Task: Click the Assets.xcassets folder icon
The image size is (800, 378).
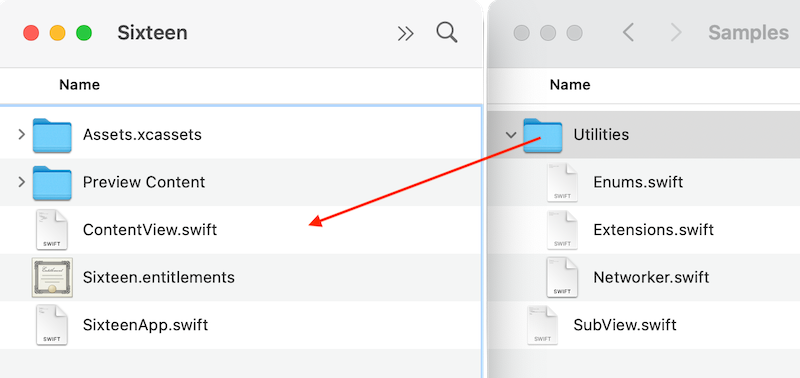Action: (x=52, y=135)
